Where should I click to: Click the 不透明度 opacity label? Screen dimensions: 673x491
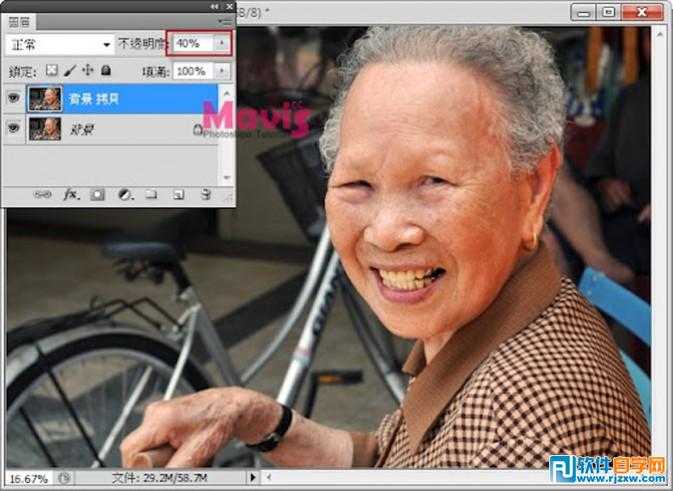coord(141,43)
